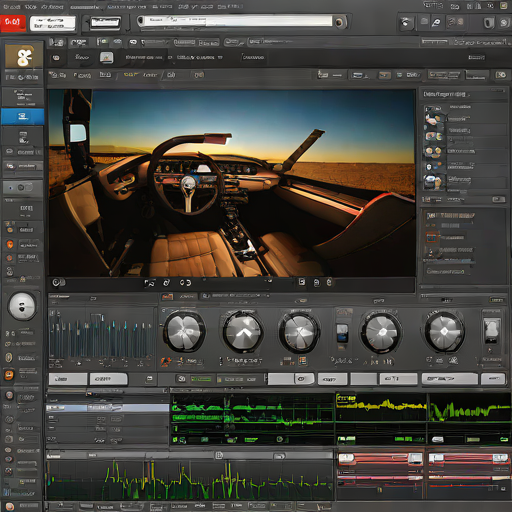Image resolution: width=512 pixels, height=512 pixels.
Task: Click the first light gray button below the histogram
Action: pyautogui.click(x=68, y=379)
